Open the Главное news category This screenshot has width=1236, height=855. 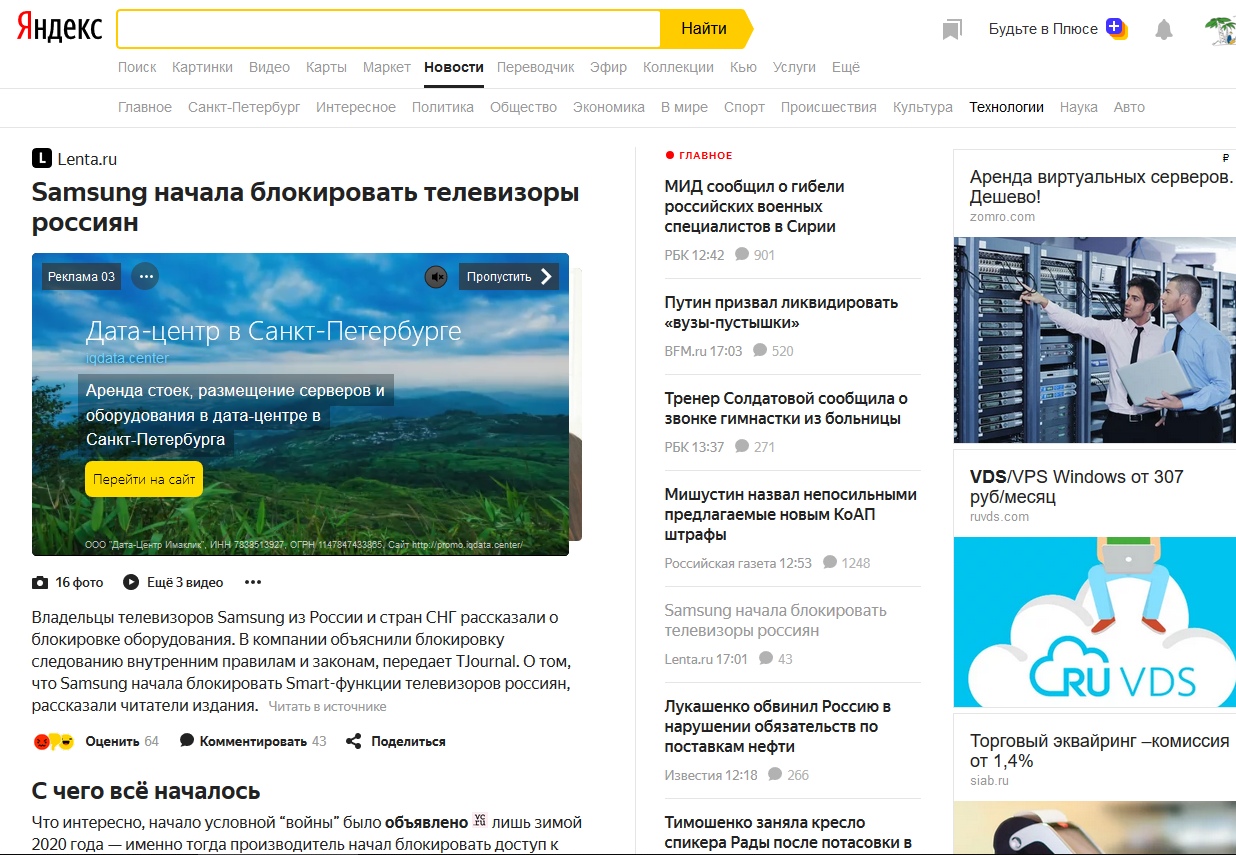145,107
